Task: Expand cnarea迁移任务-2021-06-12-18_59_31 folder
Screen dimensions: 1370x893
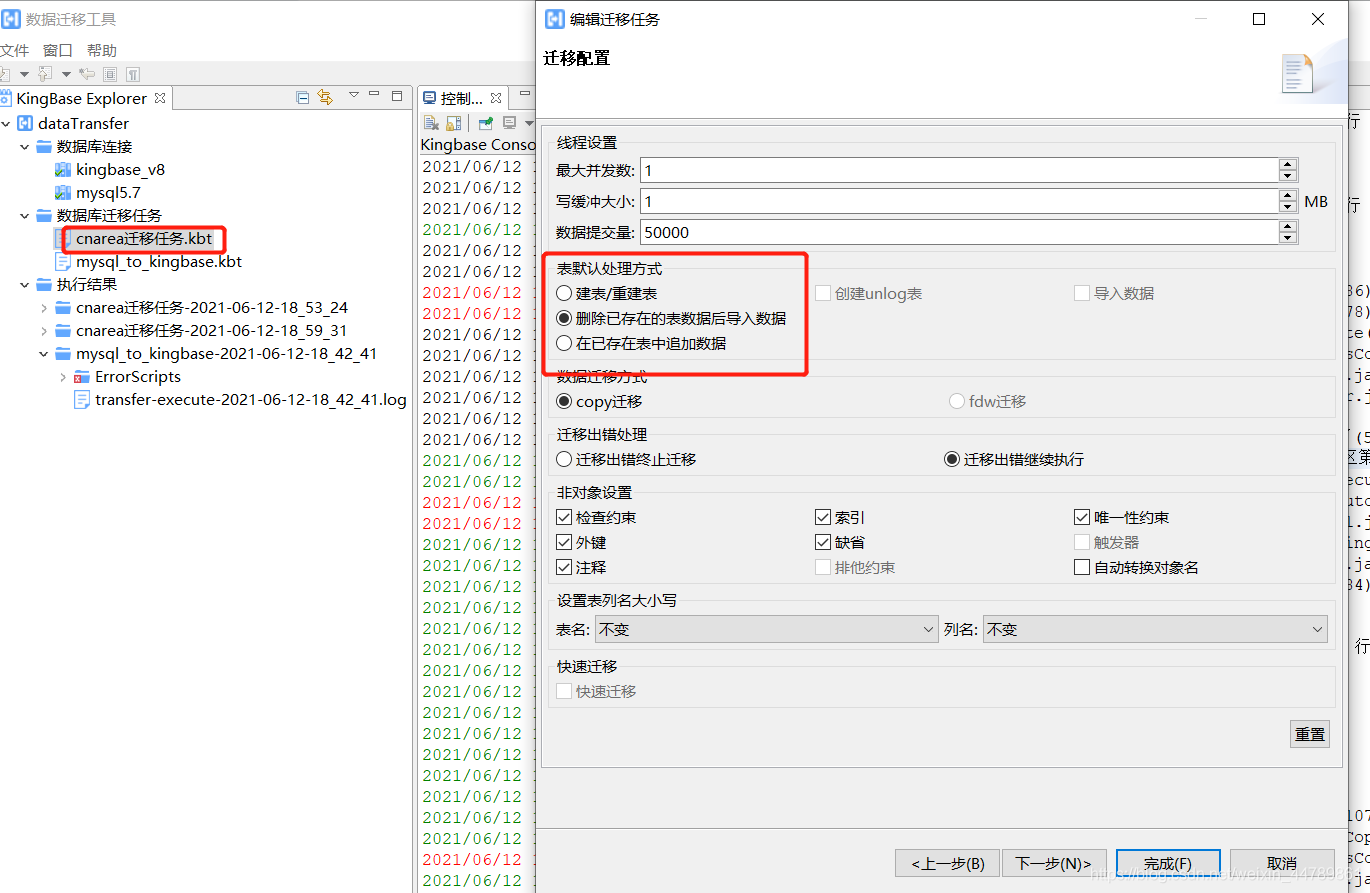Action: (45, 330)
